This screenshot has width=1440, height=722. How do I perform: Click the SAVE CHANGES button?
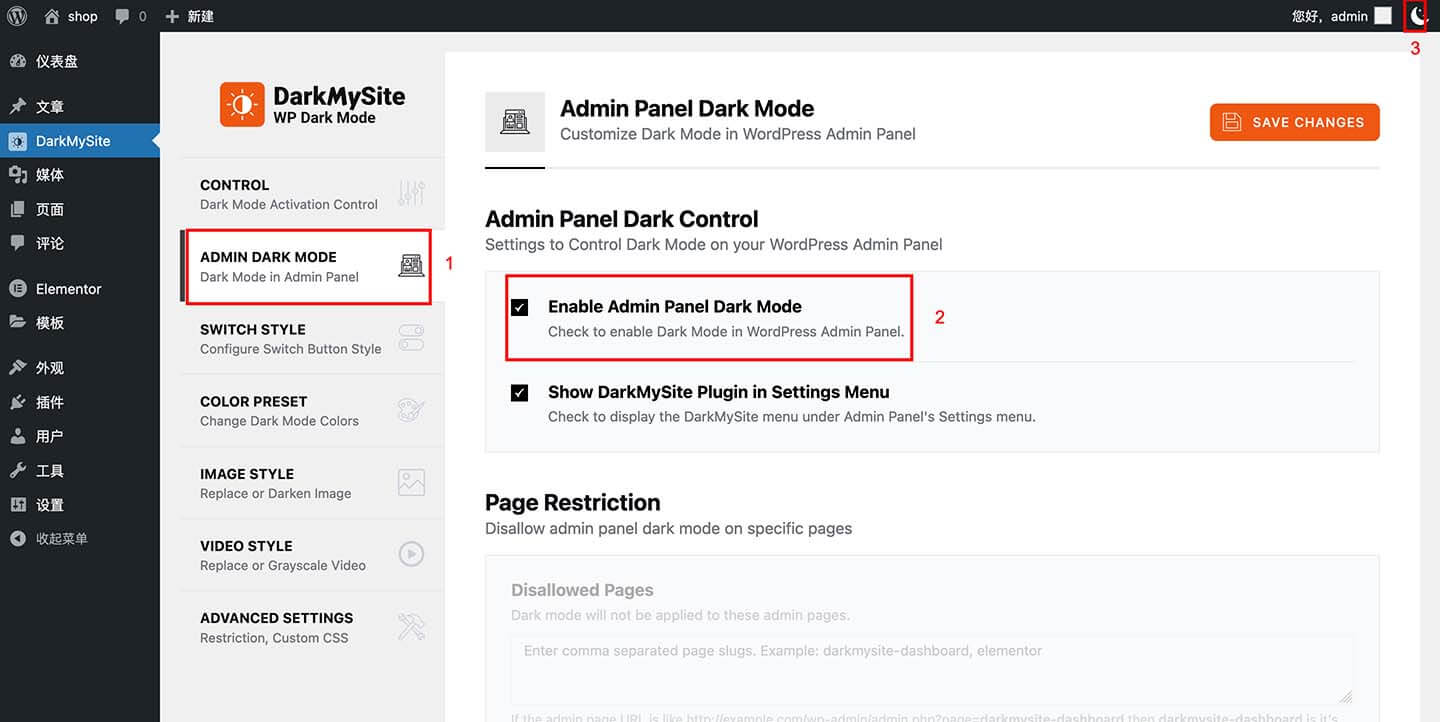[x=1294, y=122]
